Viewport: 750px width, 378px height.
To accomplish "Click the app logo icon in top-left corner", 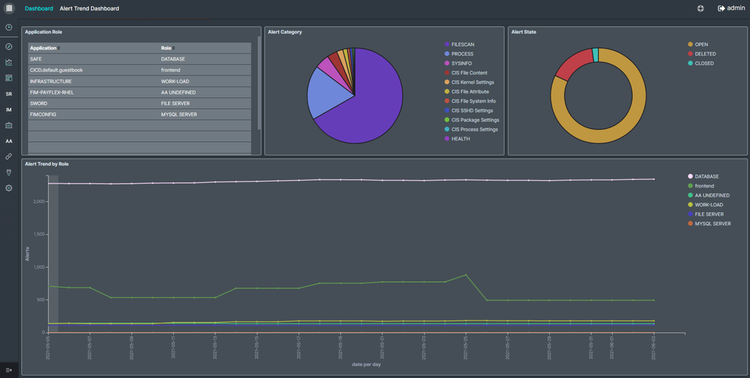I will point(9,8).
